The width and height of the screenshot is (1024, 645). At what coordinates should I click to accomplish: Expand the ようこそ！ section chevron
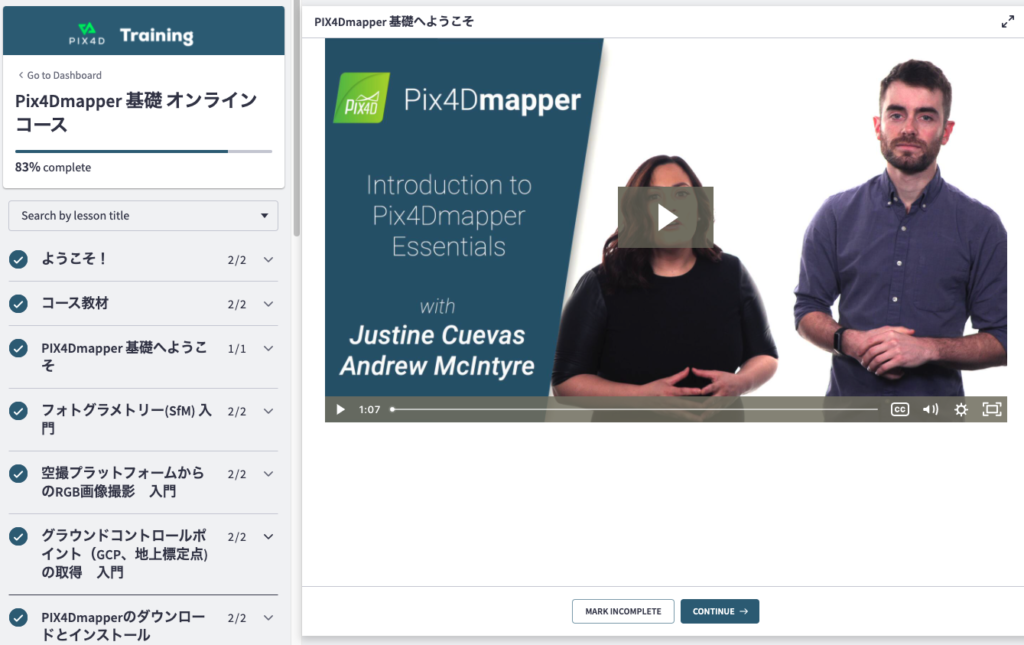pos(268,260)
